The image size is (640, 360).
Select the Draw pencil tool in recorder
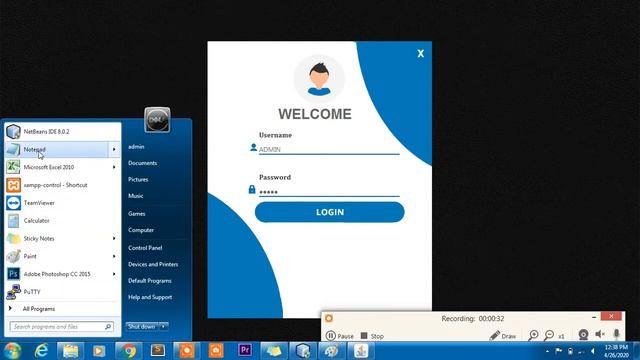(503, 336)
